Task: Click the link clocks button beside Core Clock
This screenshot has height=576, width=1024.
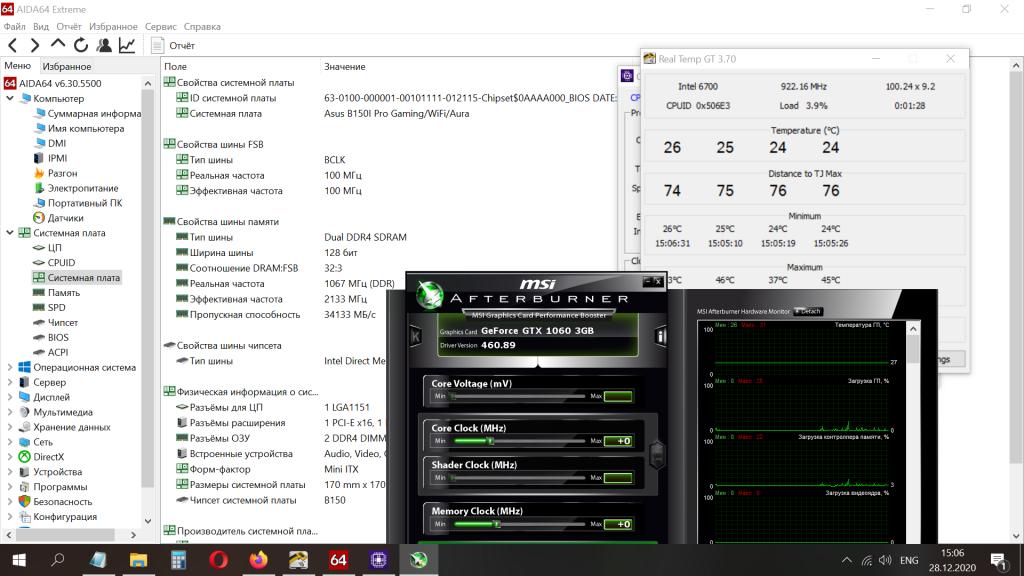Action: point(656,454)
